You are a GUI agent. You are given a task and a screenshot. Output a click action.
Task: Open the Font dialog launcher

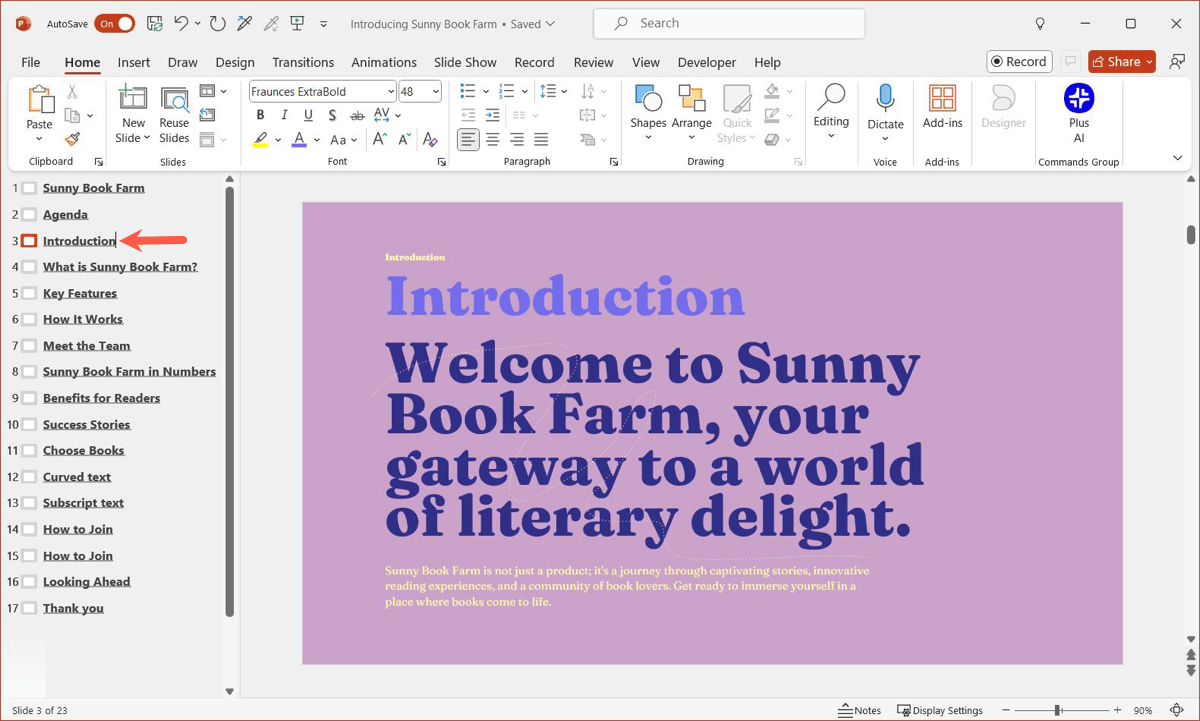(441, 162)
